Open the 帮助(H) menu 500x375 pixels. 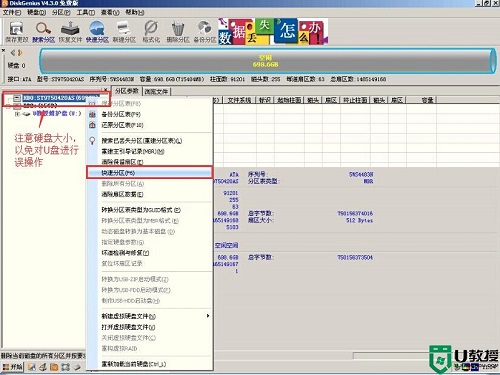pos(135,12)
